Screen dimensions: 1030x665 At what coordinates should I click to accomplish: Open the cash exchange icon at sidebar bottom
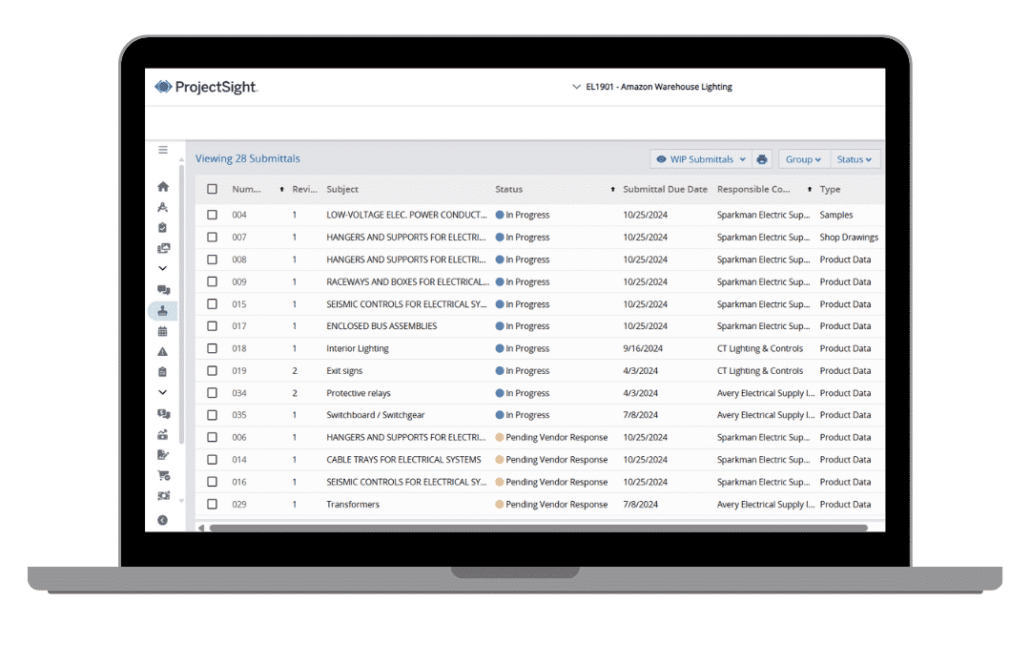(164, 495)
